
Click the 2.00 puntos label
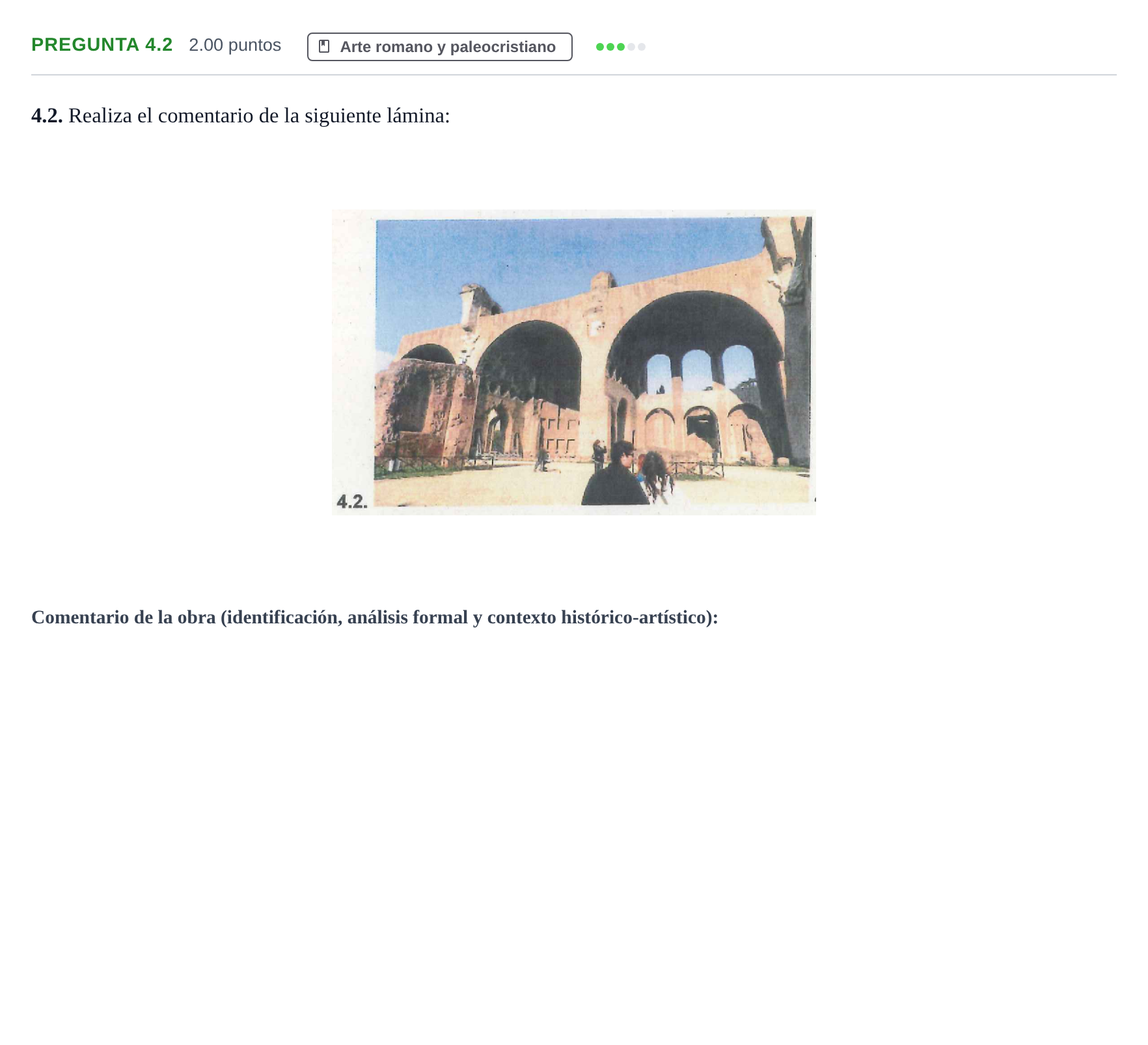pos(235,45)
